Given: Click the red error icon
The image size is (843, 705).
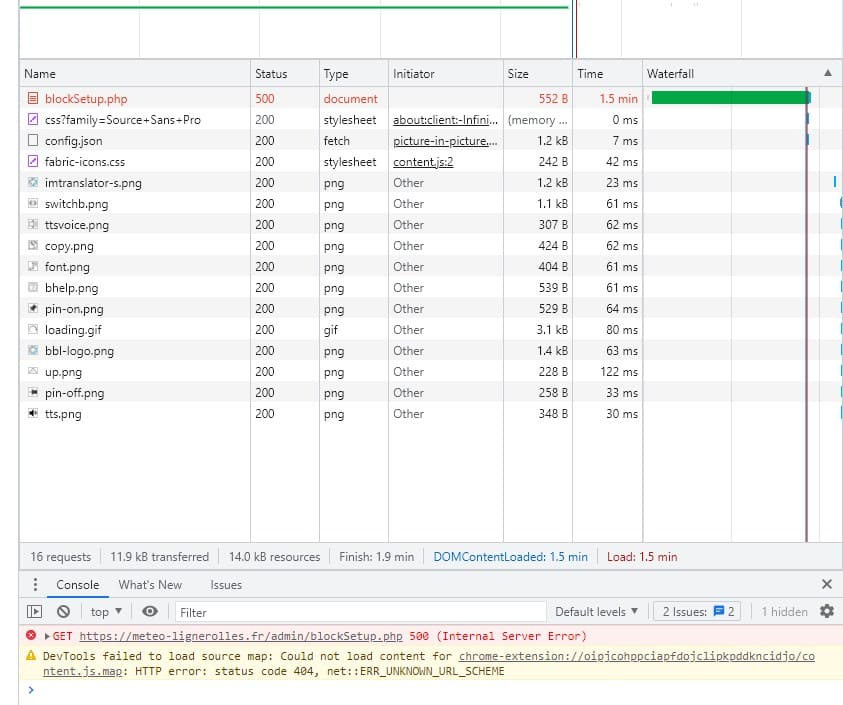Looking at the screenshot, I should 31,636.
